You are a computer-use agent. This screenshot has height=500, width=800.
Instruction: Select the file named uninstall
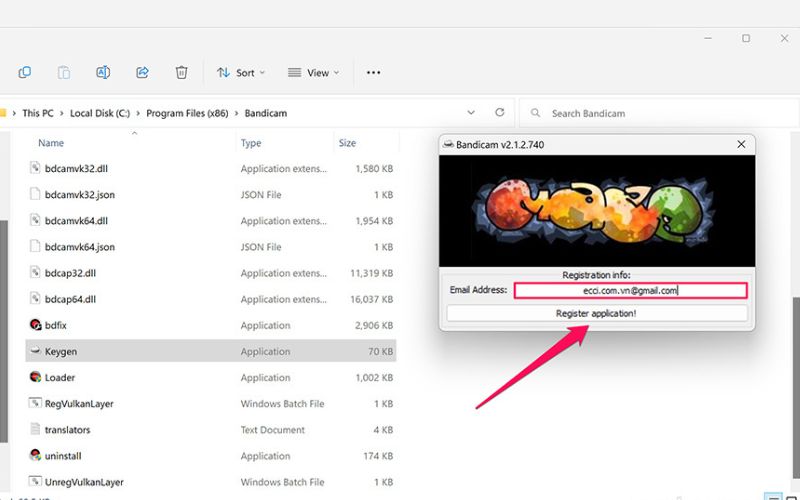point(211,456)
